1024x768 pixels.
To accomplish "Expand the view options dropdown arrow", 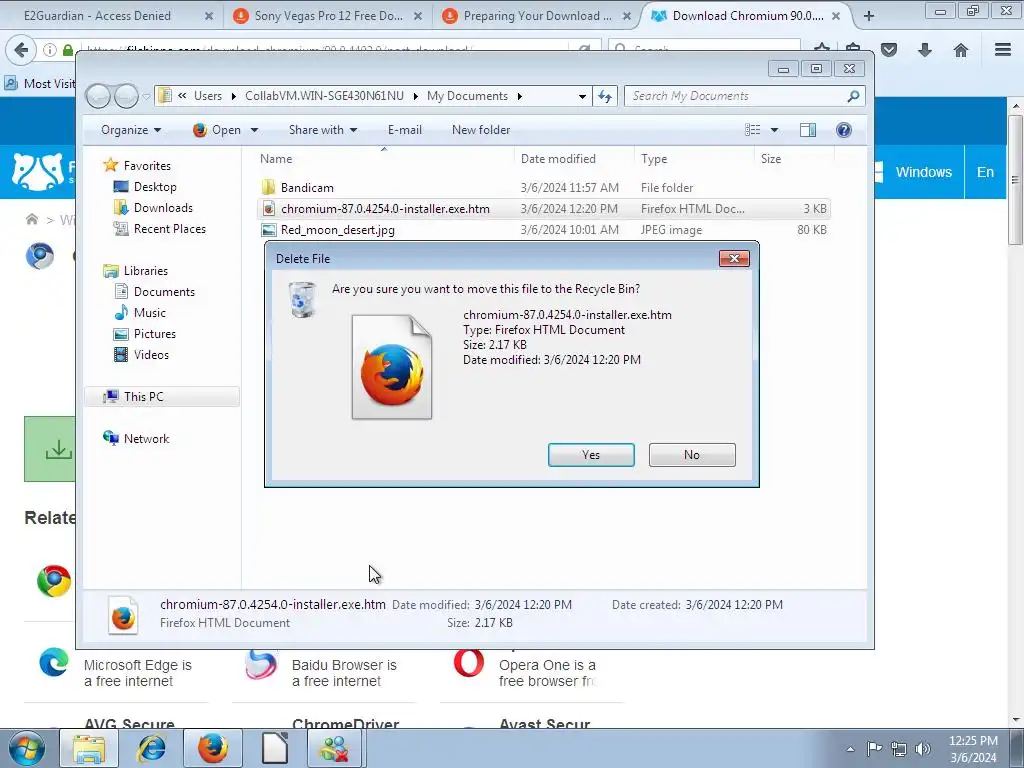I will coord(775,130).
